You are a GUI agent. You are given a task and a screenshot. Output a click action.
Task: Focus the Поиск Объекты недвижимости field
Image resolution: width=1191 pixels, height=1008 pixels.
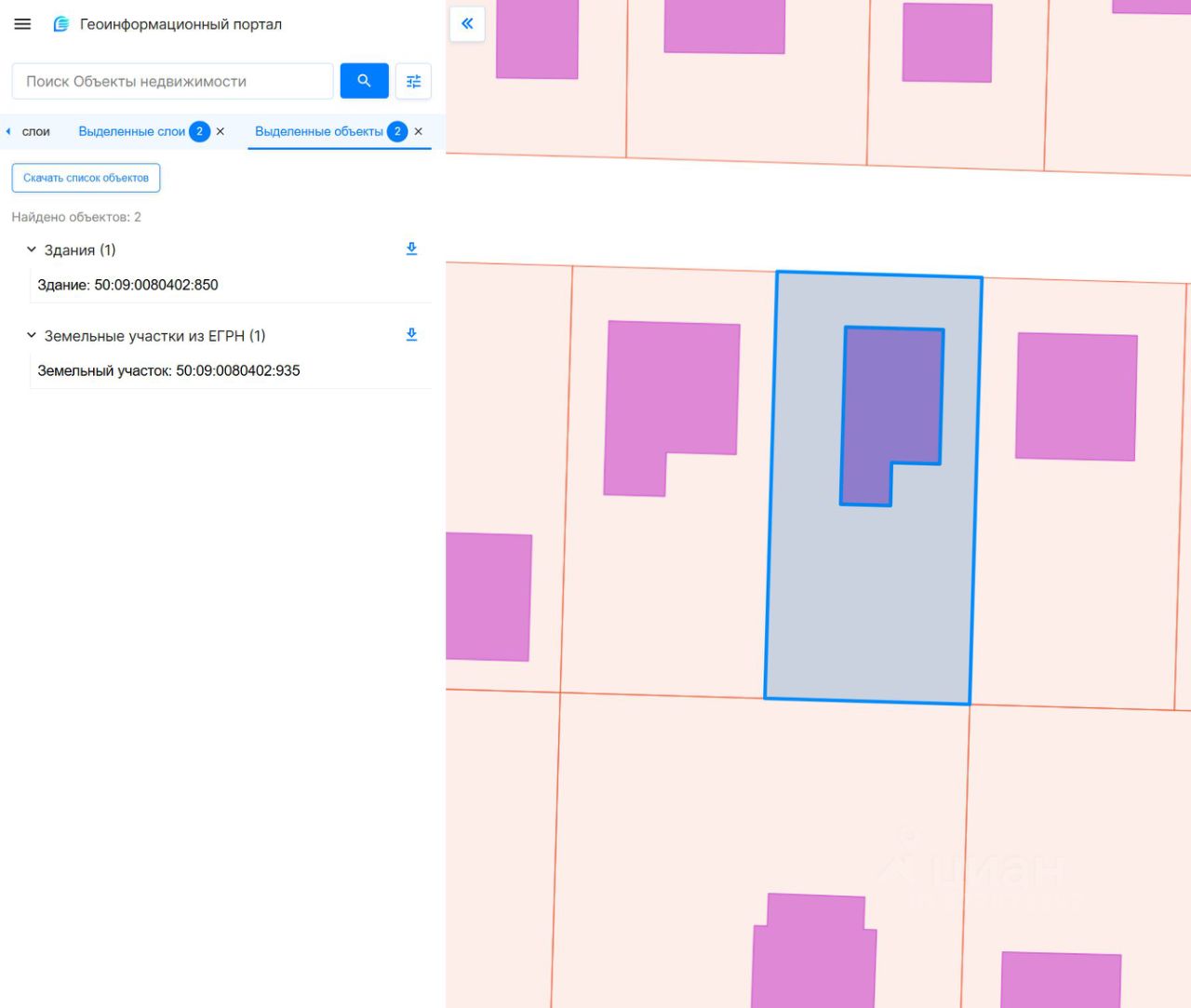pos(172,81)
